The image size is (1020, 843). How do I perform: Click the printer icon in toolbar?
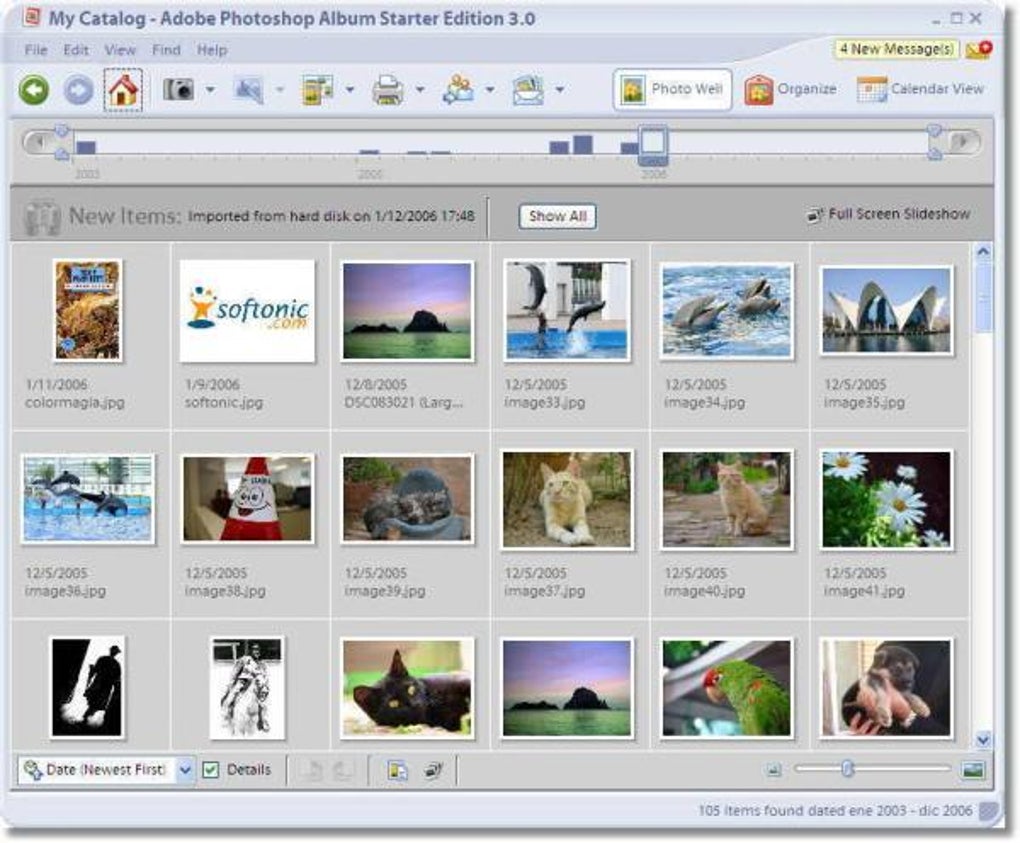[x=388, y=90]
